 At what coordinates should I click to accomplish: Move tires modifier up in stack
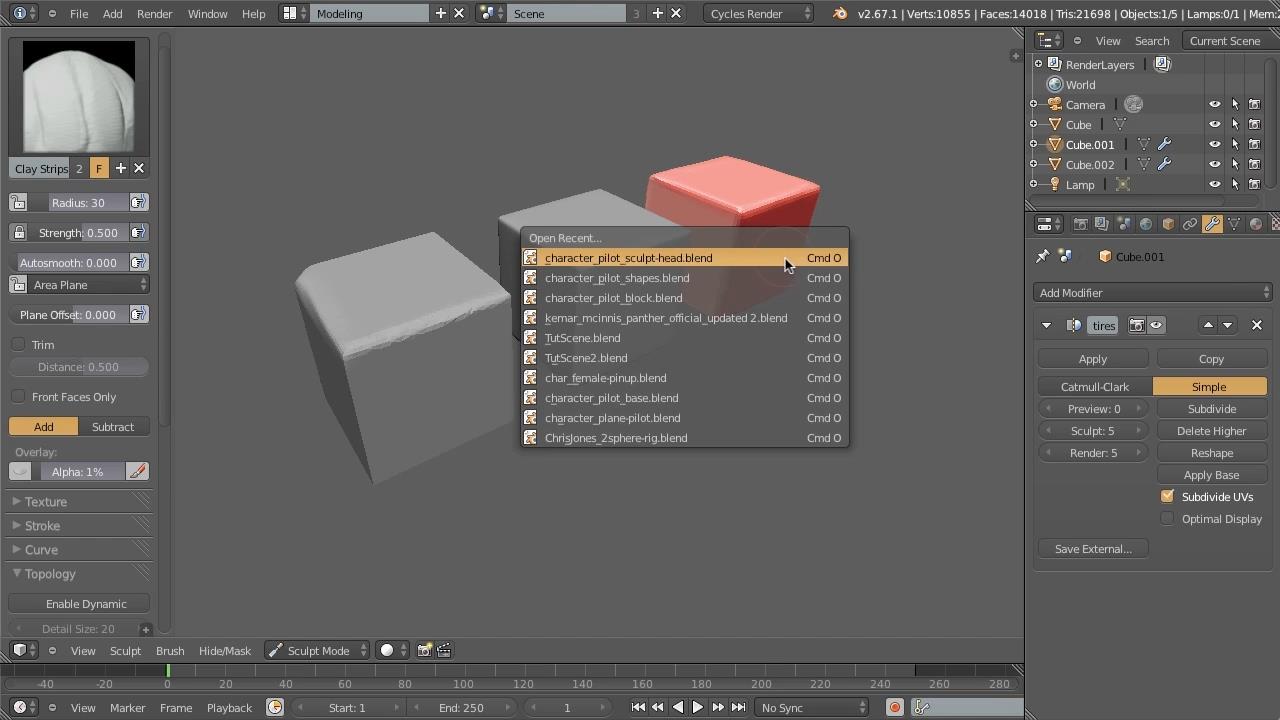[x=1208, y=325]
